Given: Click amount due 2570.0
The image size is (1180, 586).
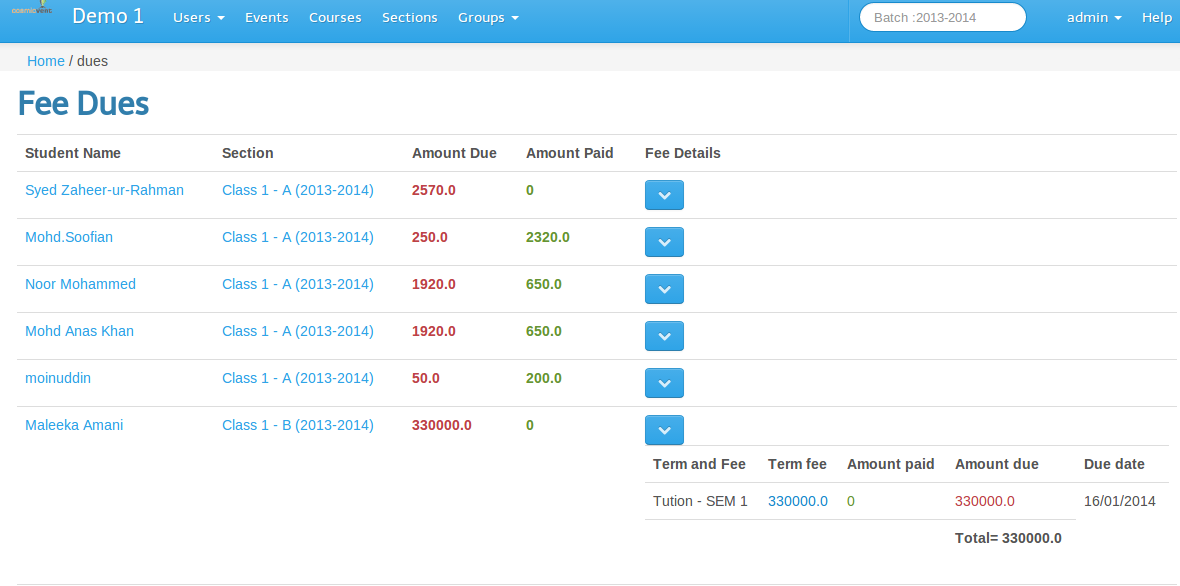Looking at the screenshot, I should (433, 190).
